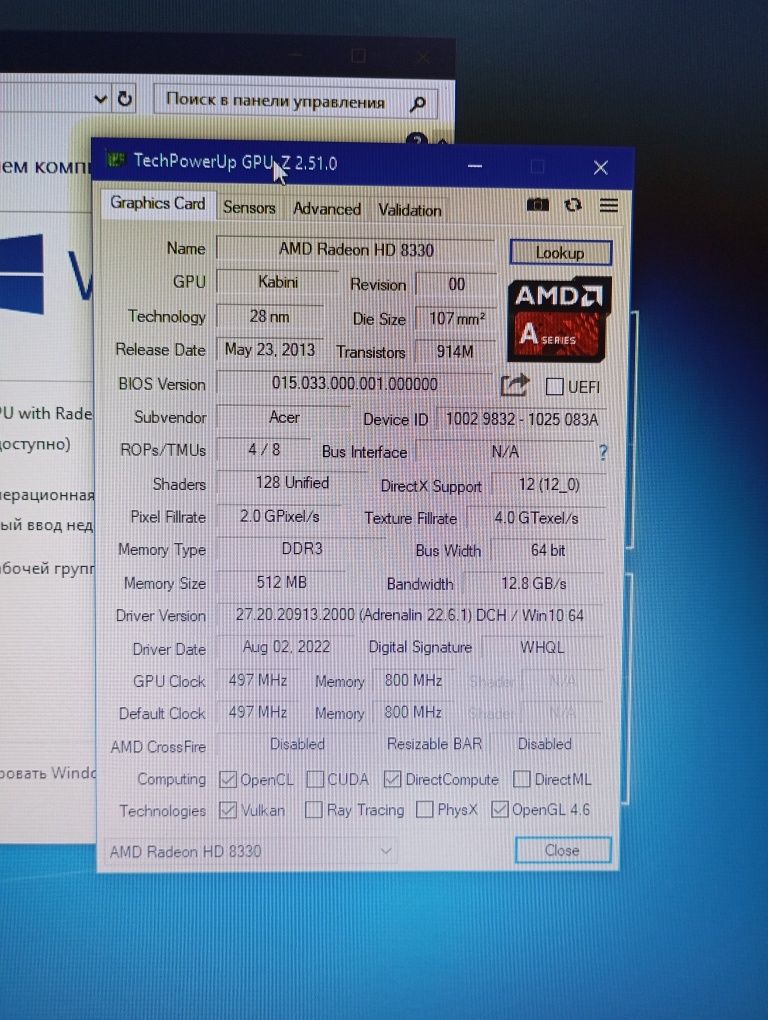Screen dimensions: 768x1020
Task: Click the AMD A-Series logo
Action: tap(559, 319)
